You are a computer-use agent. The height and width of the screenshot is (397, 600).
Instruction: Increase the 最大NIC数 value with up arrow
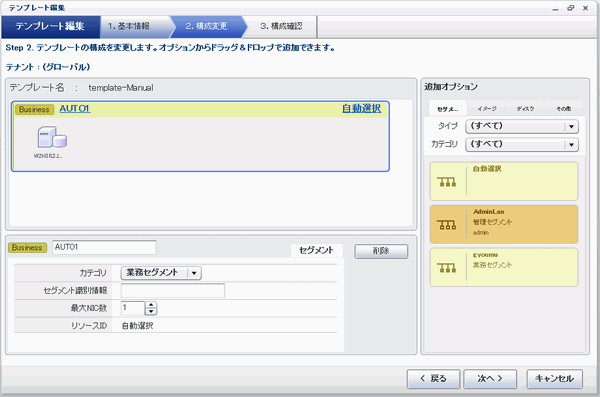pyautogui.click(x=151, y=305)
